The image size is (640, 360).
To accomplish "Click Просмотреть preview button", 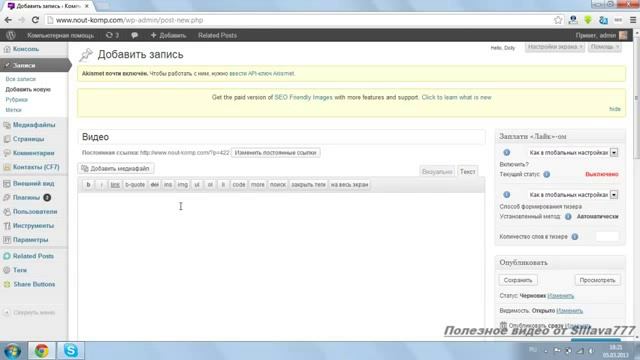I will [x=597, y=280].
